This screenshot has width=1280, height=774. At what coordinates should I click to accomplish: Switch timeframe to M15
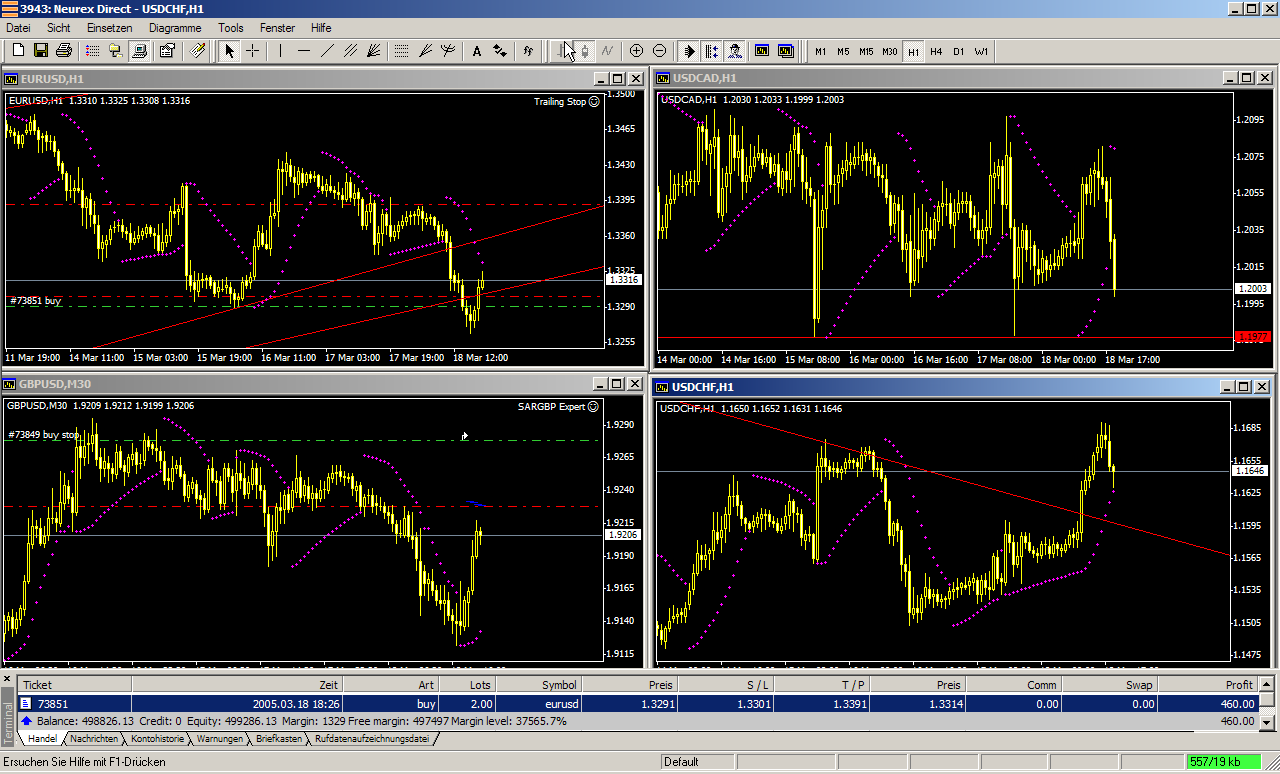866,51
